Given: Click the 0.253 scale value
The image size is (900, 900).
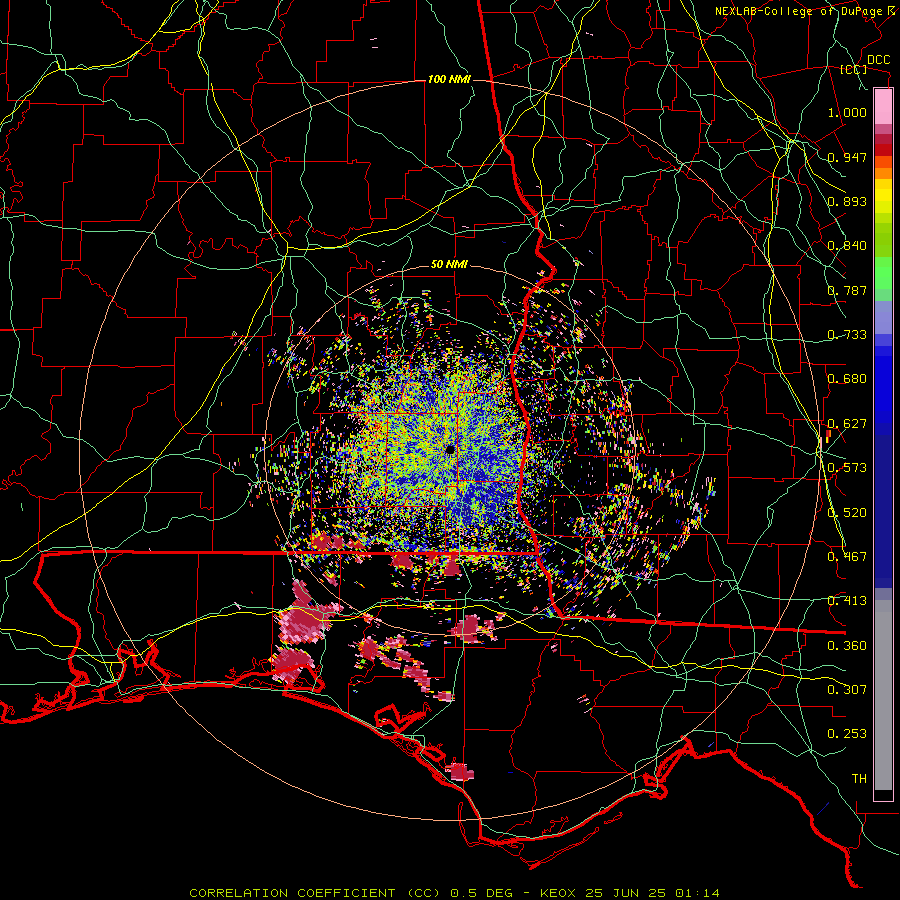Looking at the screenshot, I should 847,734.
